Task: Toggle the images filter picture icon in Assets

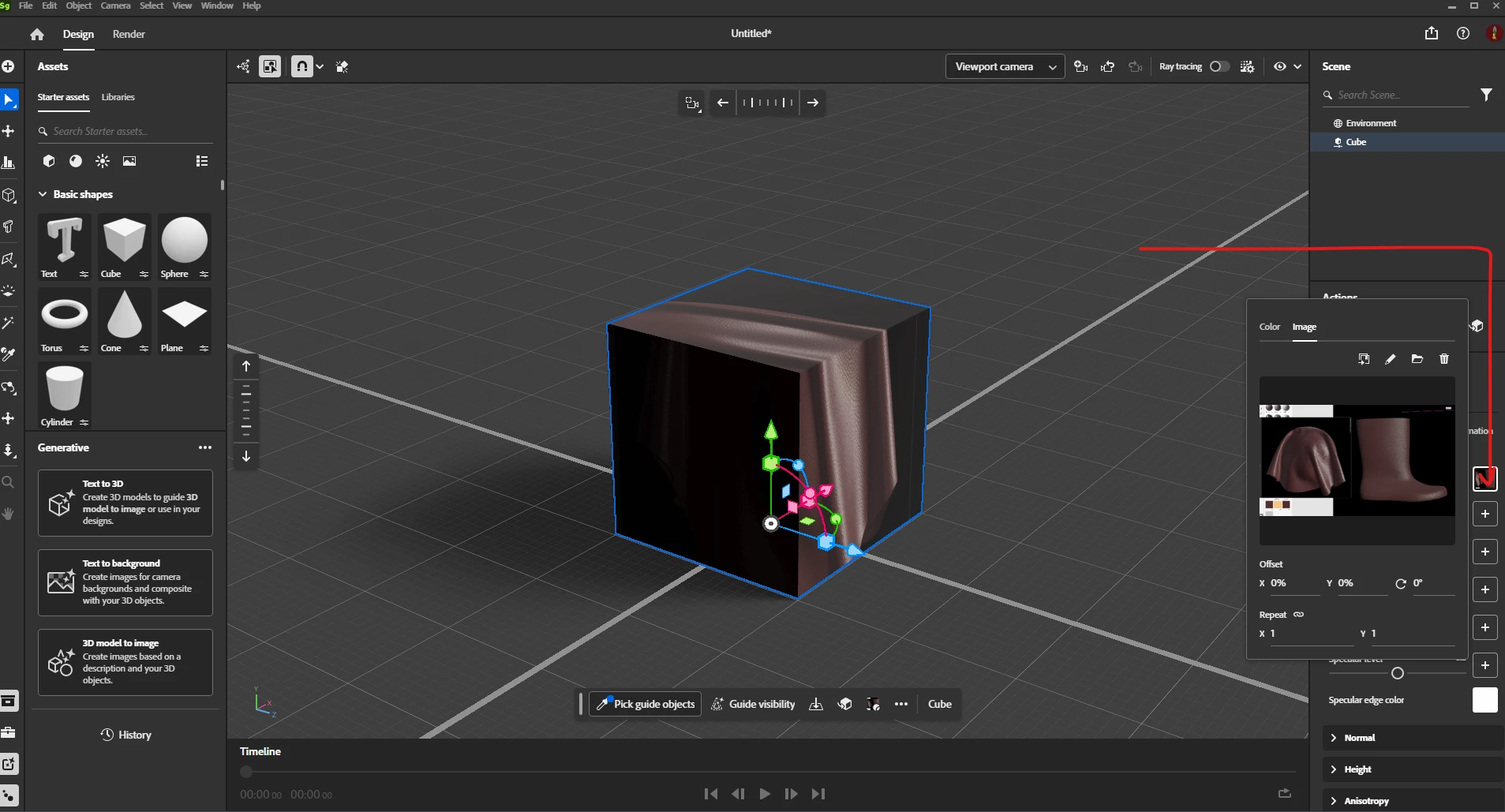Action: tap(129, 161)
